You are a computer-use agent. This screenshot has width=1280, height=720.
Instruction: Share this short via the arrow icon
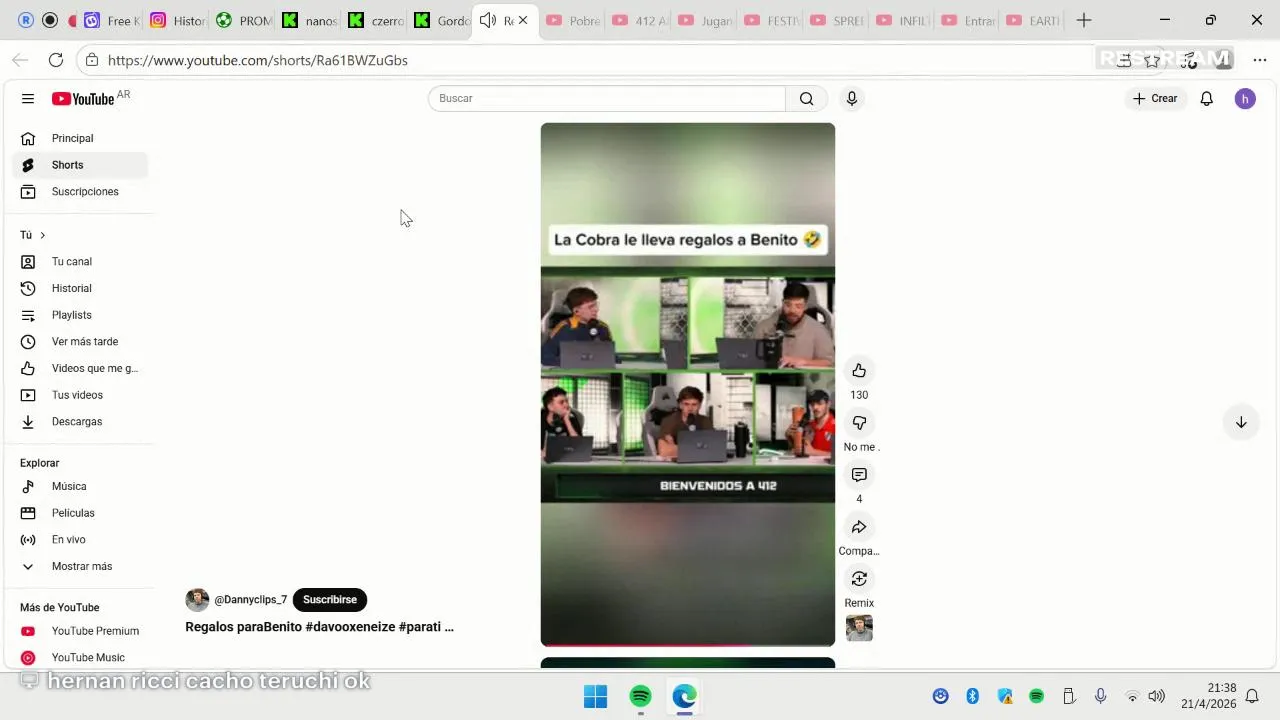[859, 527]
